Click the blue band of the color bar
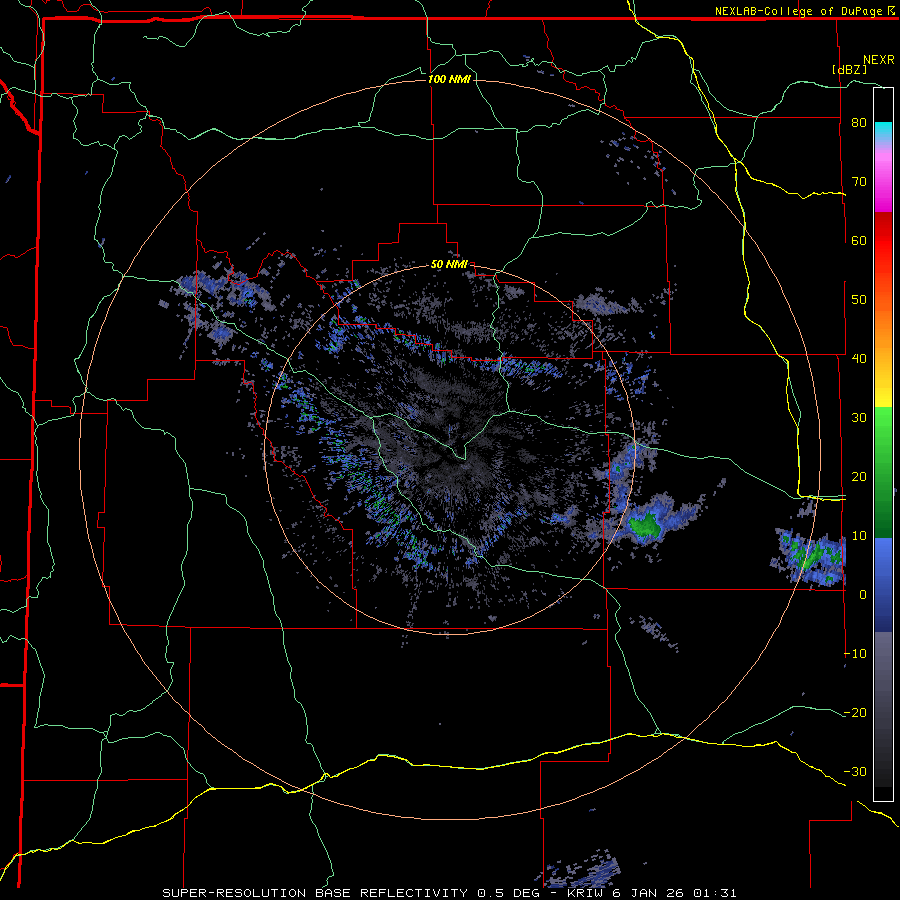The image size is (900, 900). (x=883, y=585)
